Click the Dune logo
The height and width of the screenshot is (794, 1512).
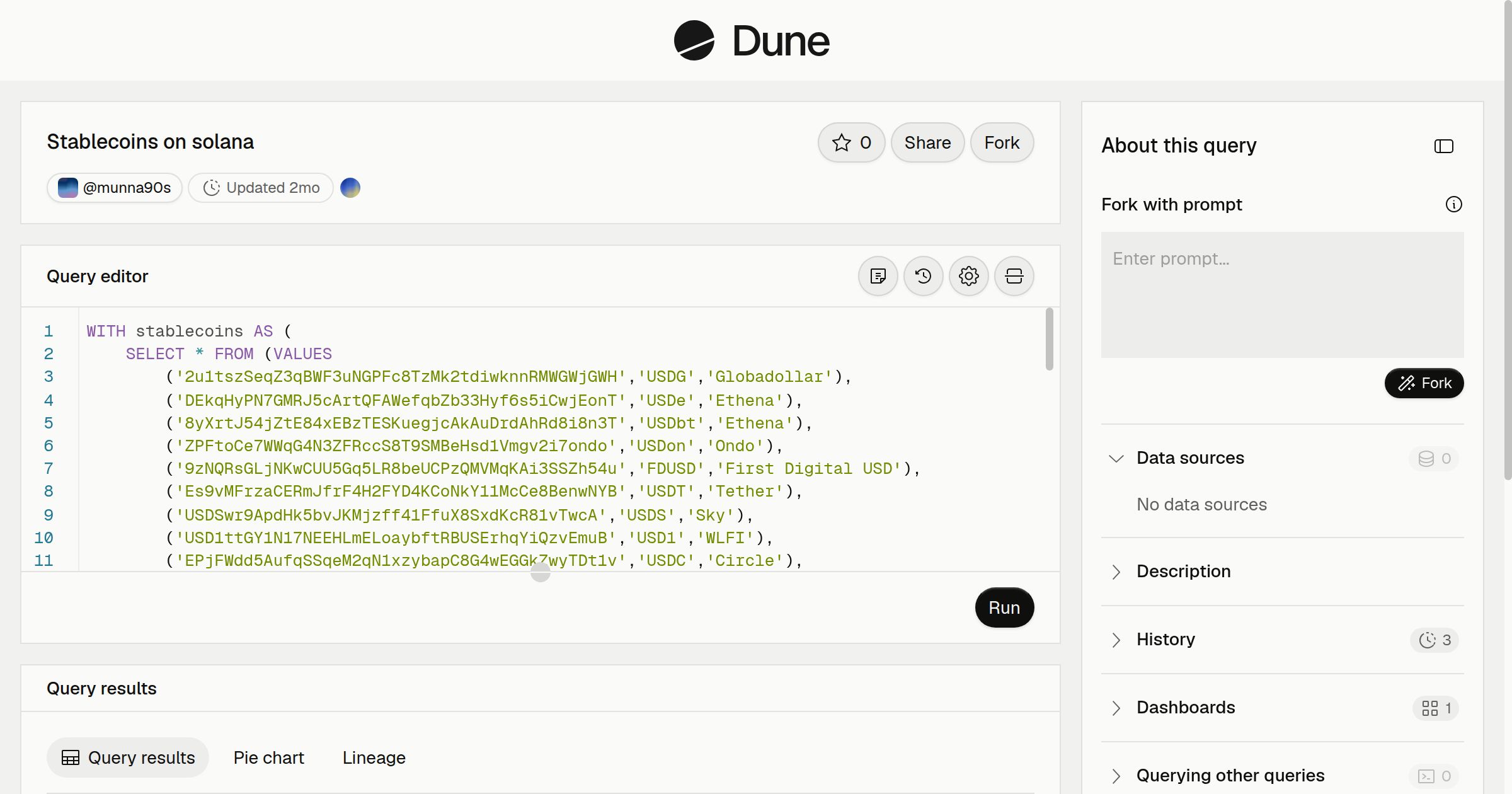(752, 40)
